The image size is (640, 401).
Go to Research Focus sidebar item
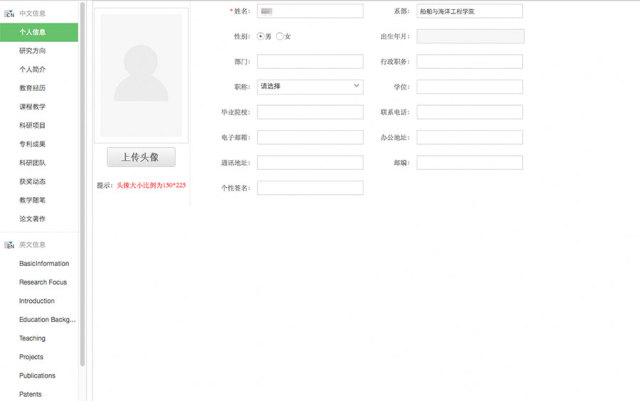click(43, 282)
